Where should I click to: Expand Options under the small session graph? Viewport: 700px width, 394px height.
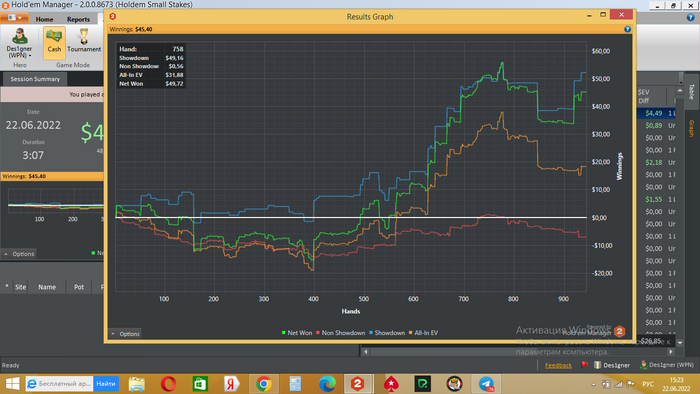pos(19,254)
